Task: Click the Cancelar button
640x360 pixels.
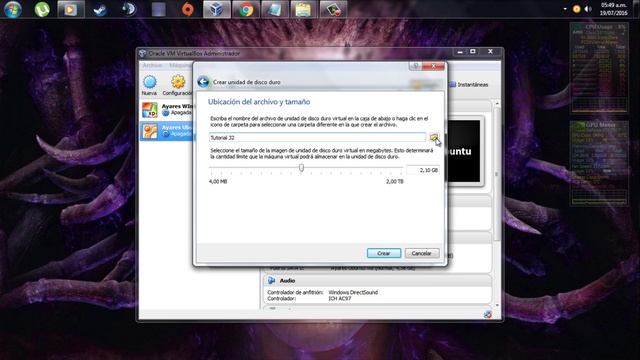Action: point(422,253)
